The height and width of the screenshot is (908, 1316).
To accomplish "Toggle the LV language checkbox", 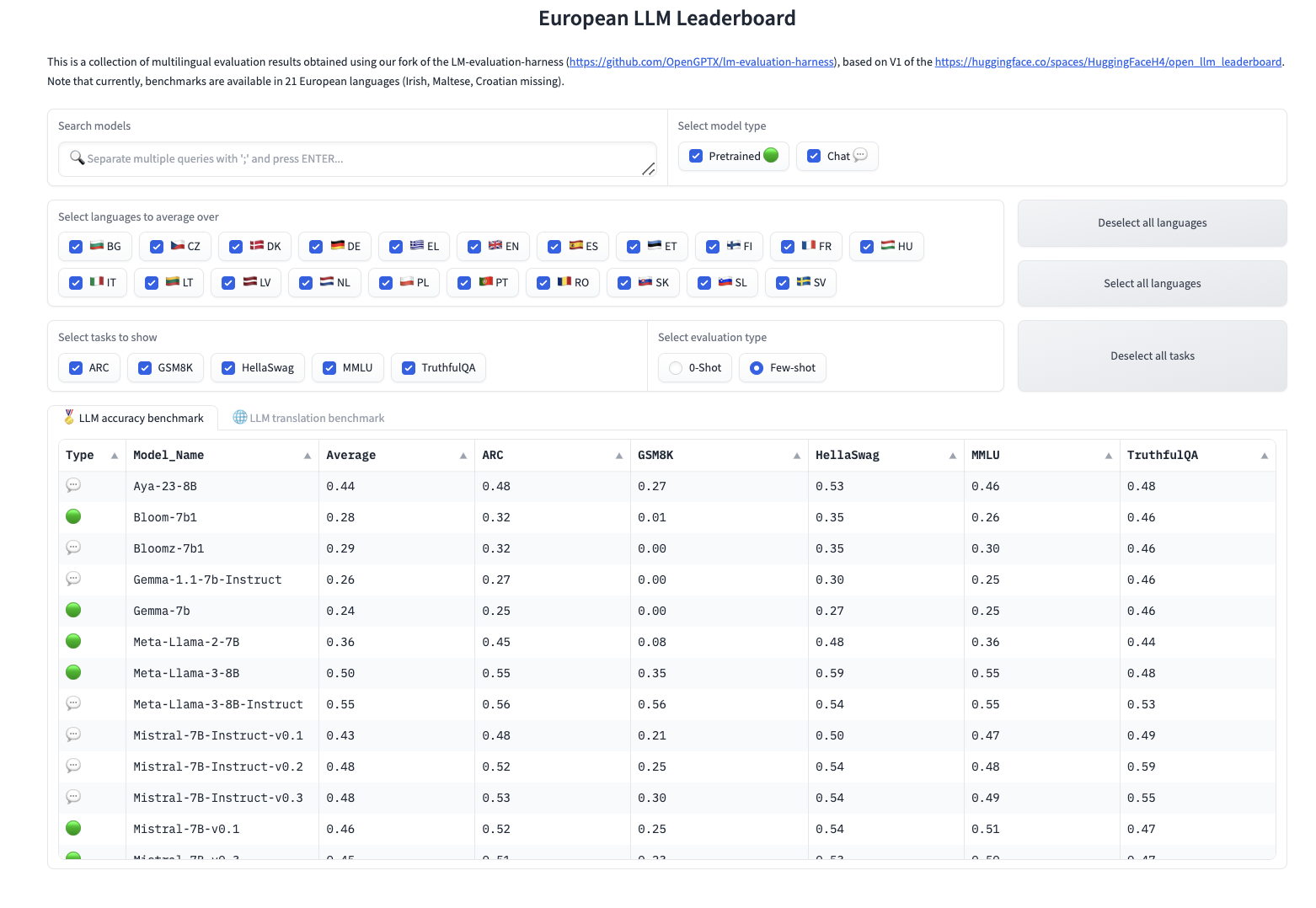I will [228, 283].
